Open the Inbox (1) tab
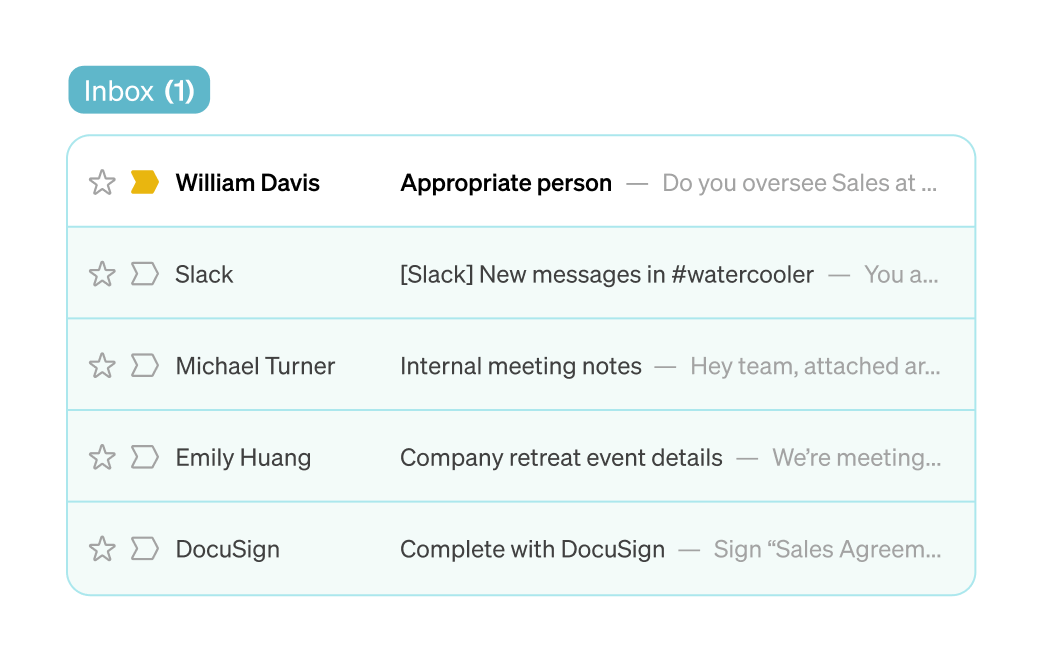 click(139, 91)
